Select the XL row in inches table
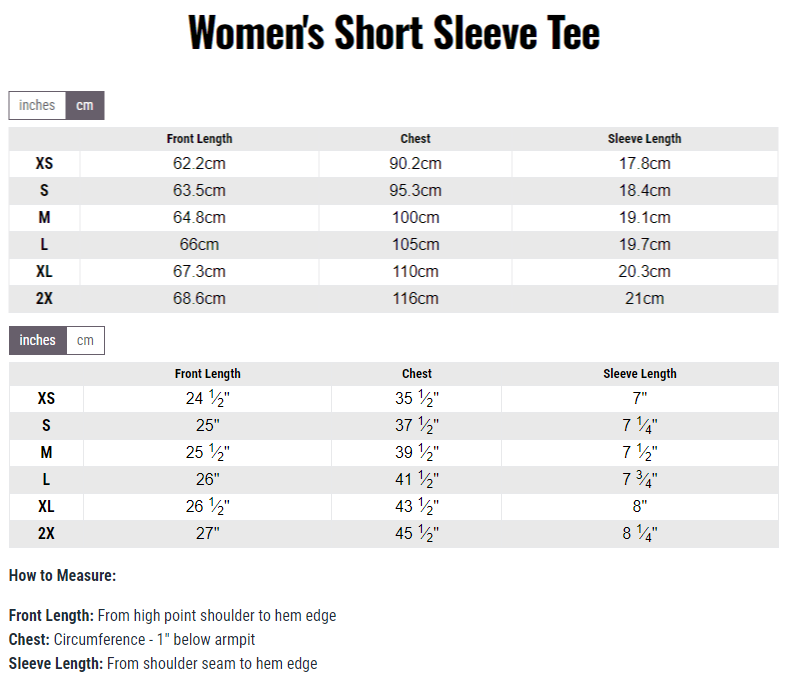 point(393,506)
